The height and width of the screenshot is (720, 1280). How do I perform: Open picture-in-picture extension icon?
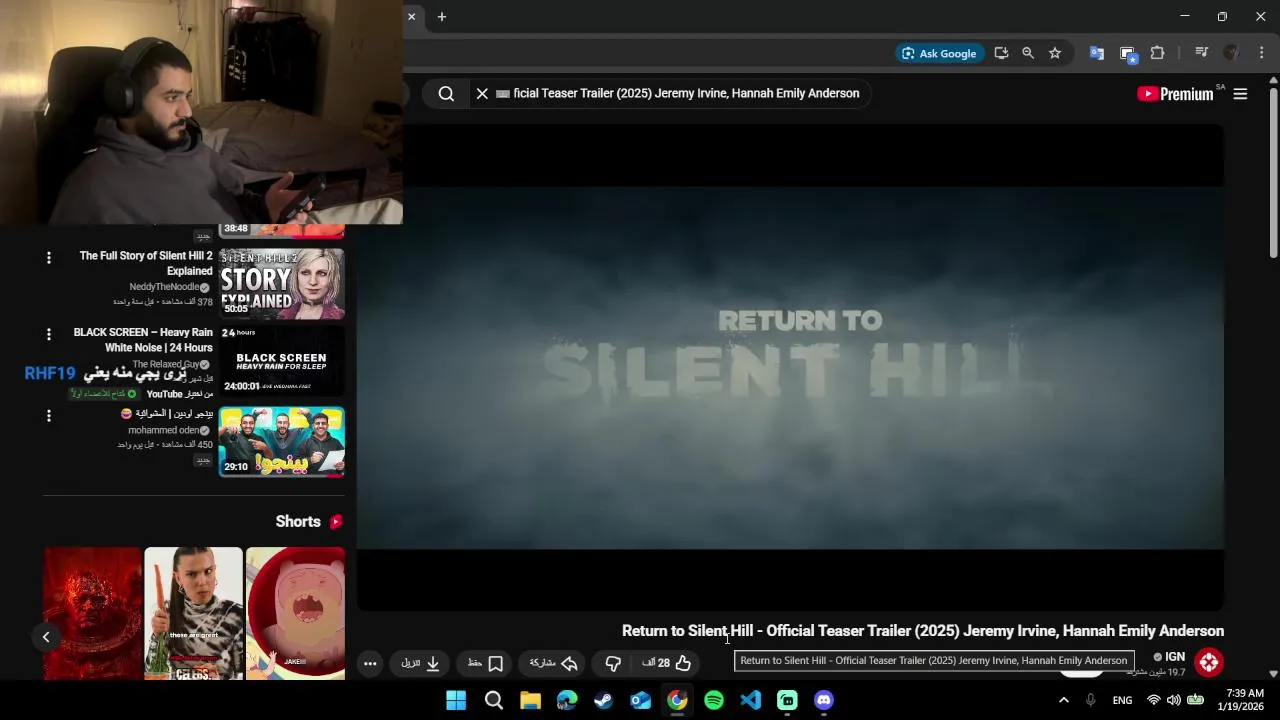coord(1128,54)
